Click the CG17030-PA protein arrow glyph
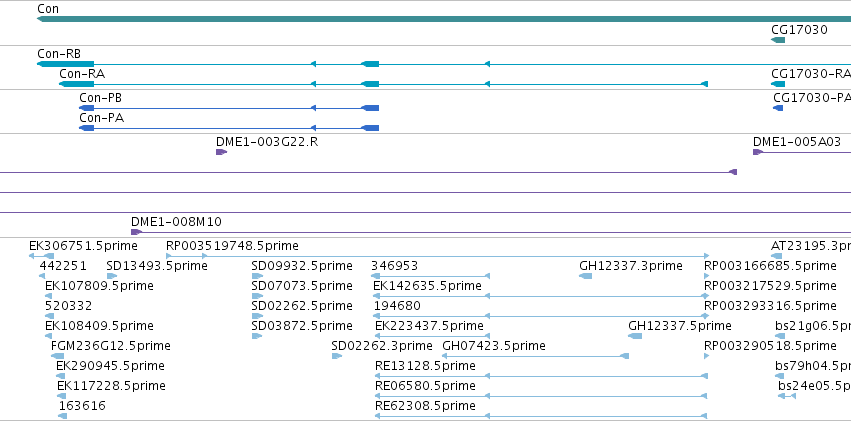 pos(778,108)
